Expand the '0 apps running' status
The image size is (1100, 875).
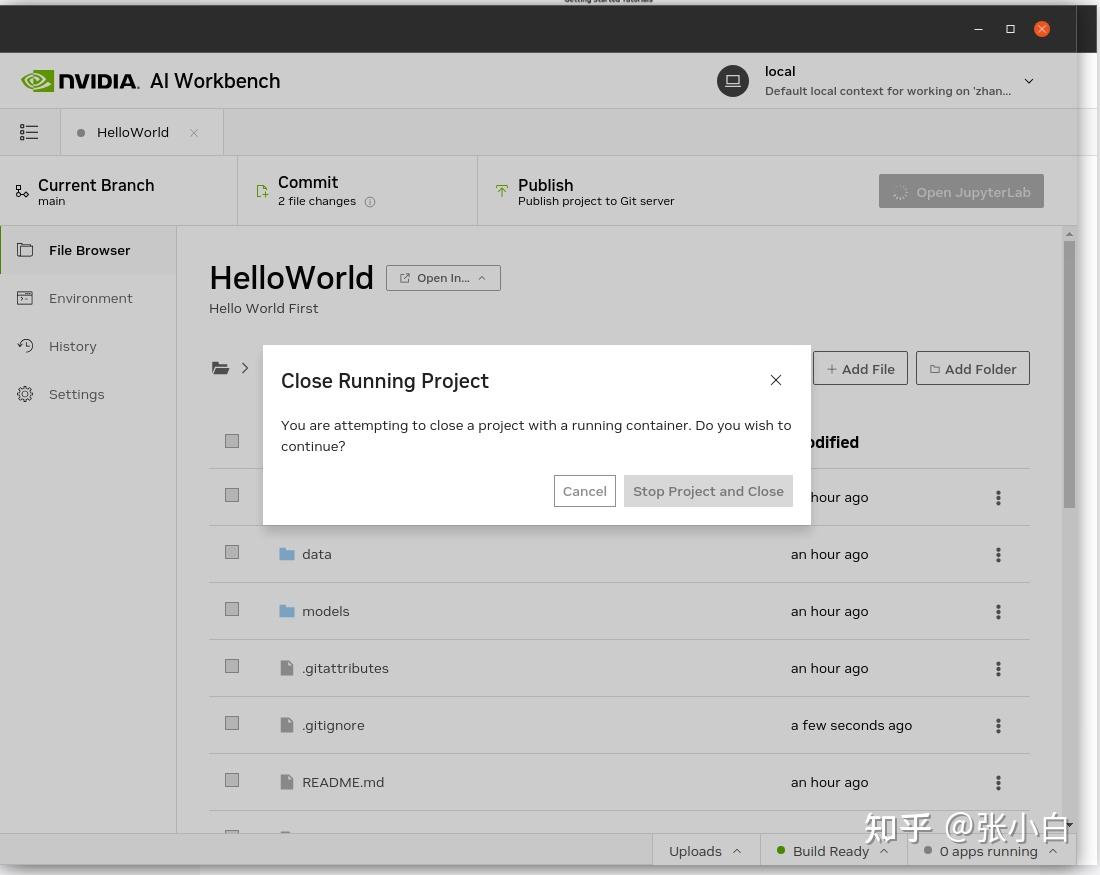(1051, 851)
